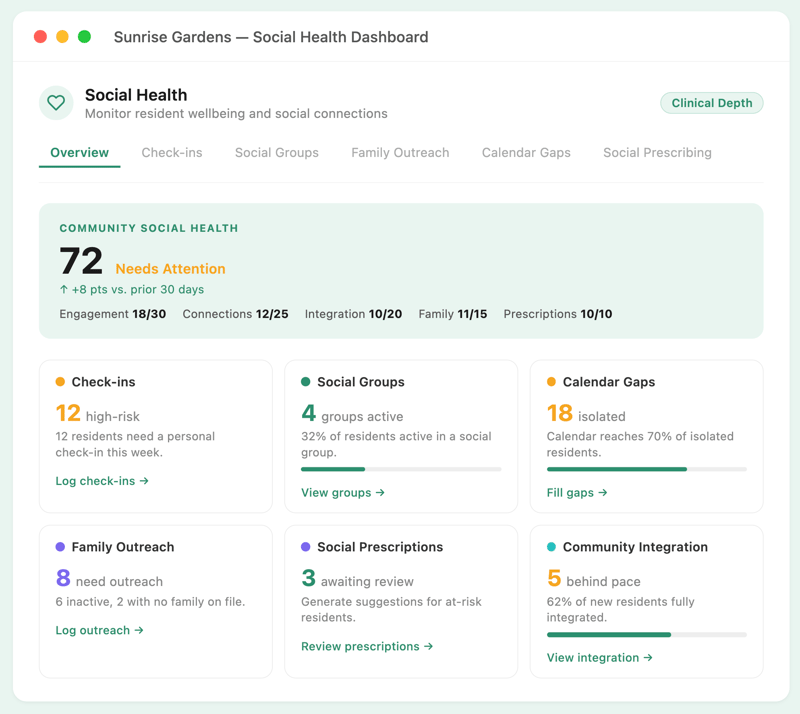800x714 pixels.
Task: Click the purple dot beside Family Outreach
Action: [60, 547]
